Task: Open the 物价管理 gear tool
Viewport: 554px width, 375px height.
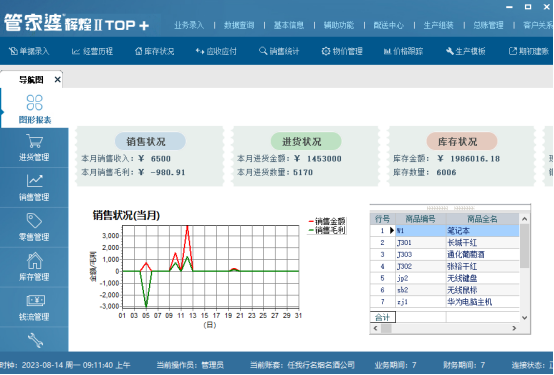Action: point(342,51)
